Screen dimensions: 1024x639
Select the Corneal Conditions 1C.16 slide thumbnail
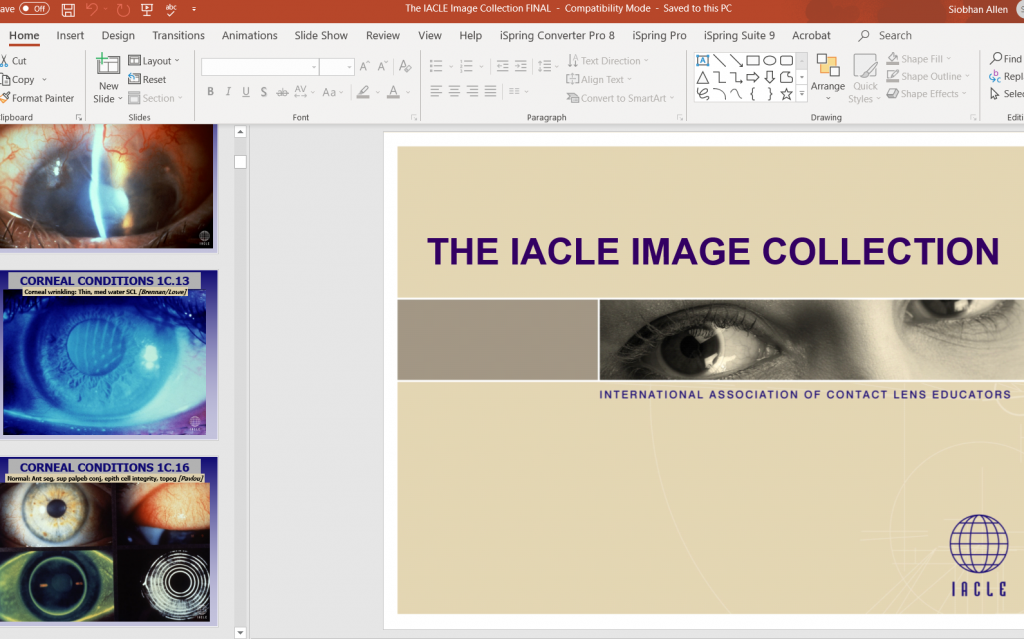(108, 540)
